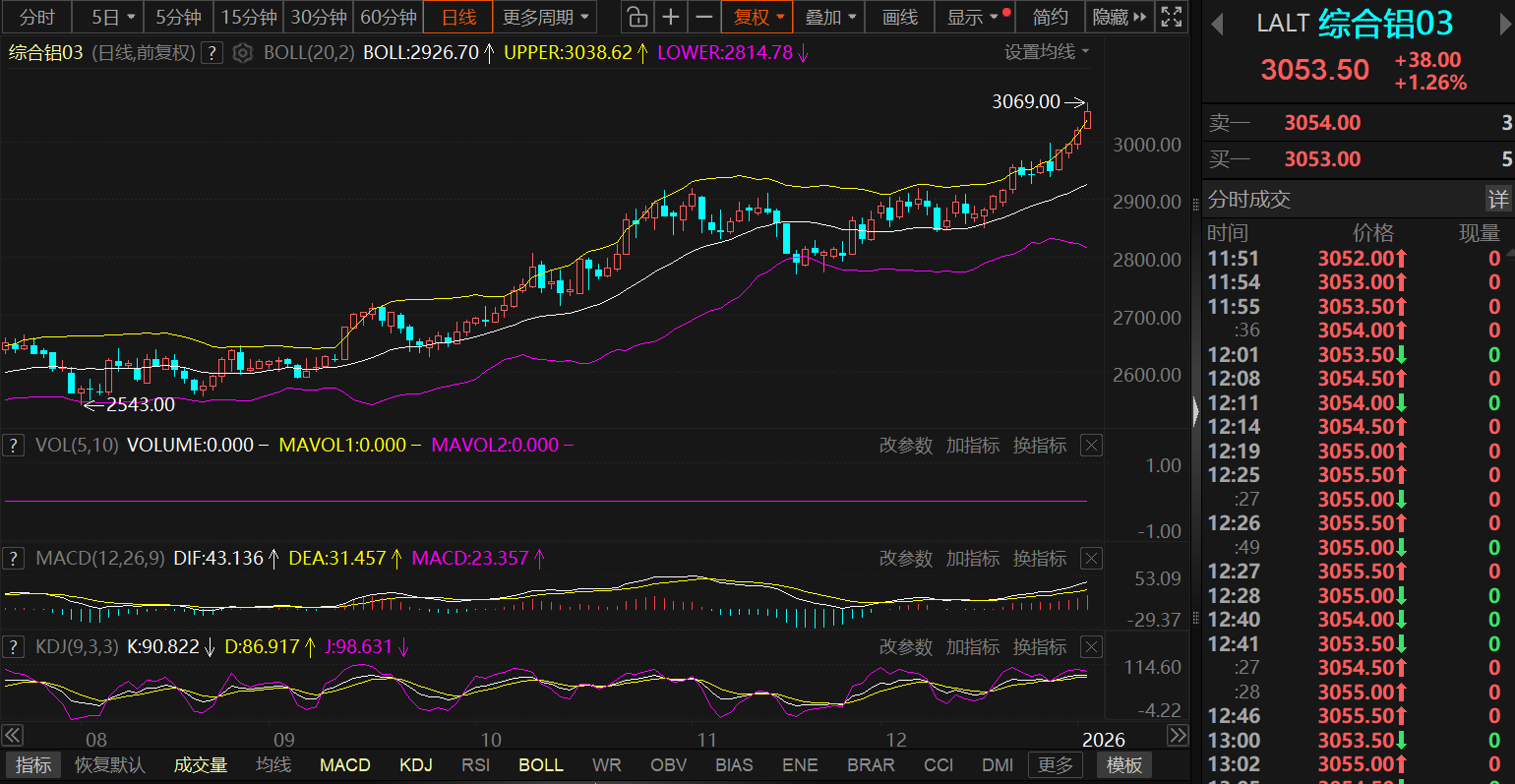This screenshot has height=784, width=1515.
Task: Open BOLL indicator settings gear icon
Action: coord(243,53)
